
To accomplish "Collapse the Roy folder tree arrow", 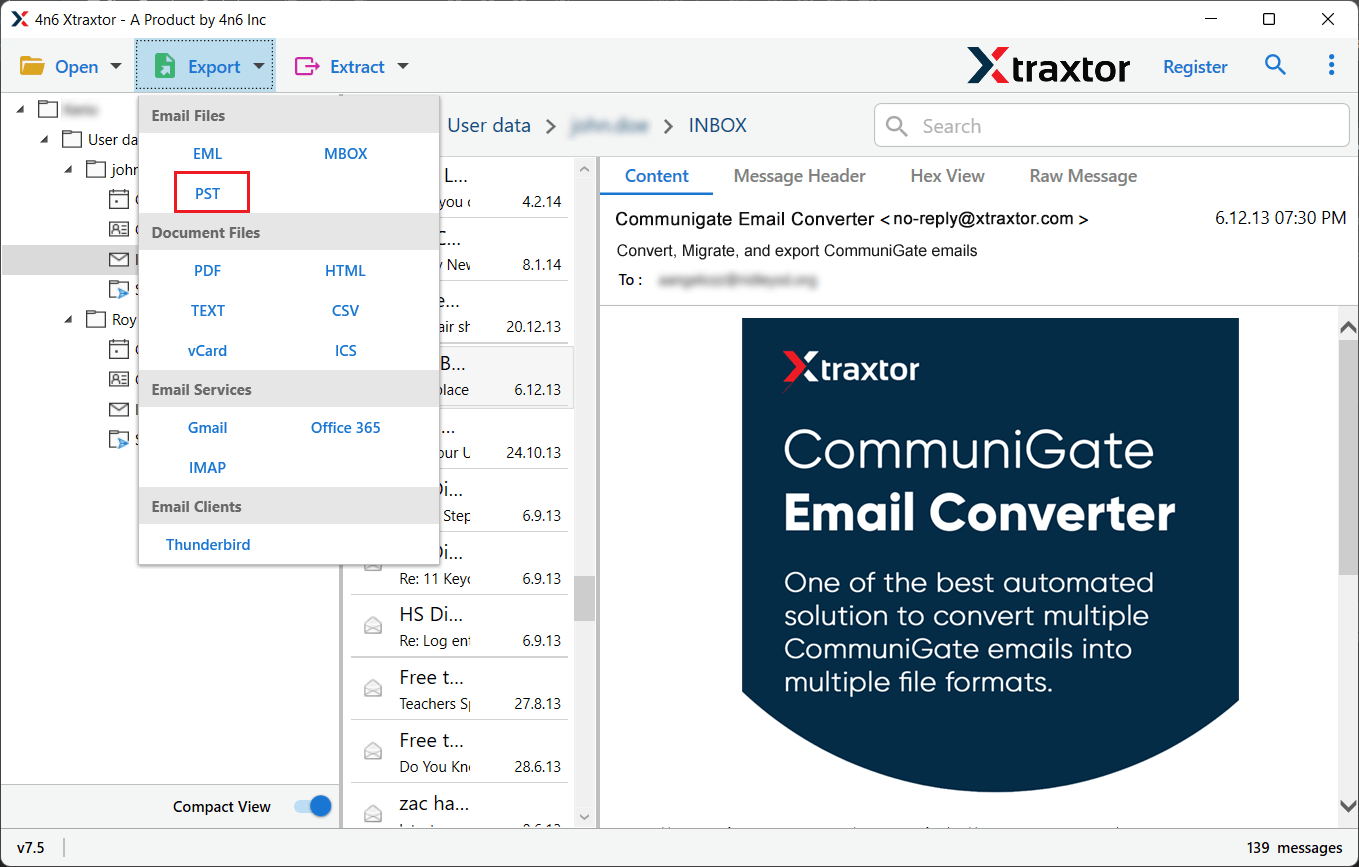I will tap(69, 319).
